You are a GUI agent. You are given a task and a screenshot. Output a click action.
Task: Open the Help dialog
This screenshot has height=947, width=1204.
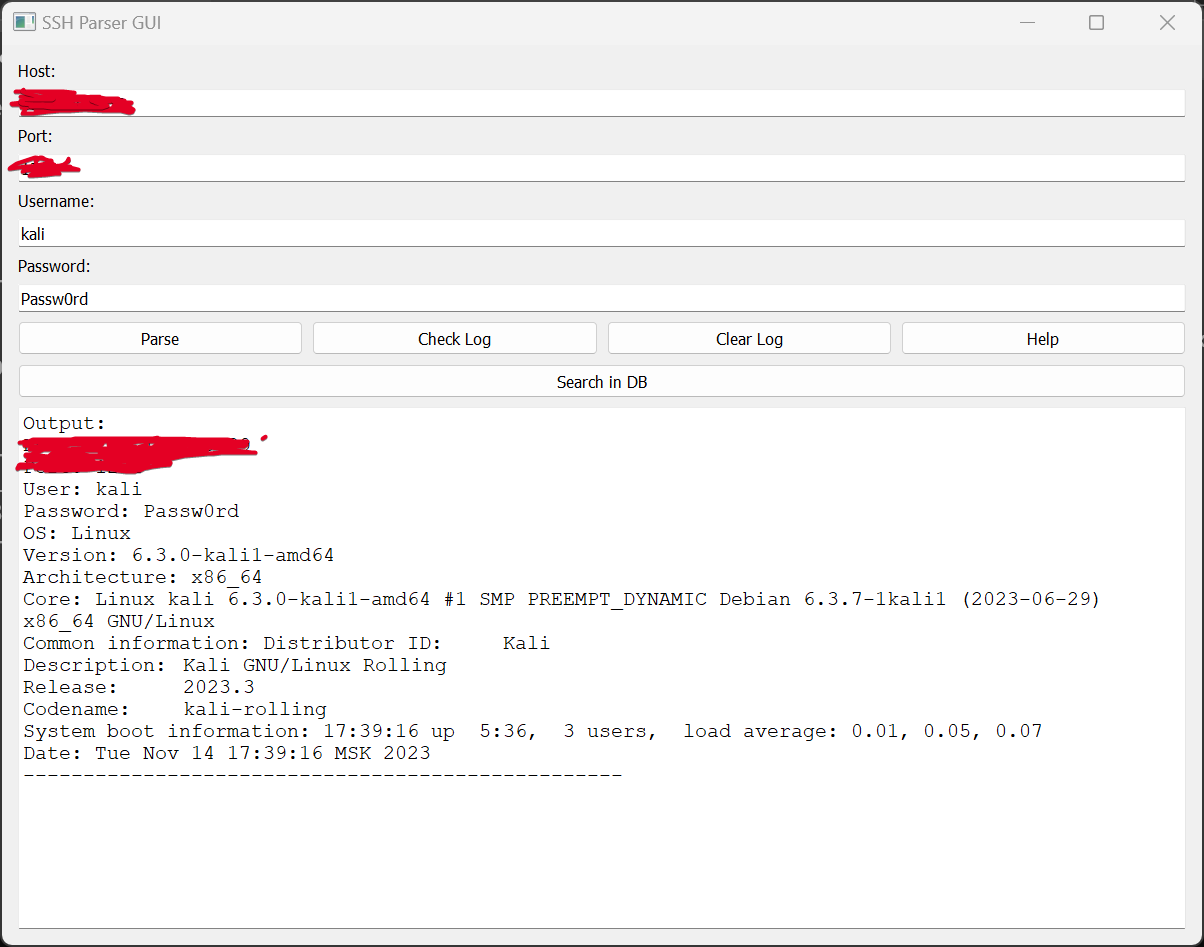coord(1042,338)
